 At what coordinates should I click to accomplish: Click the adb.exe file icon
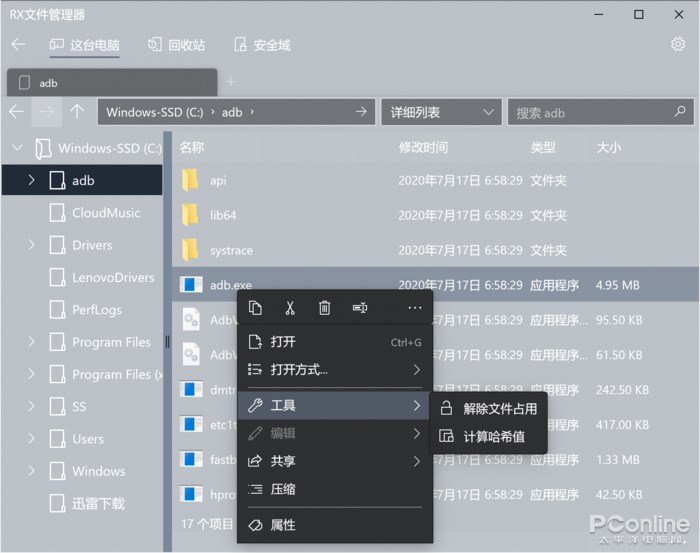191,284
